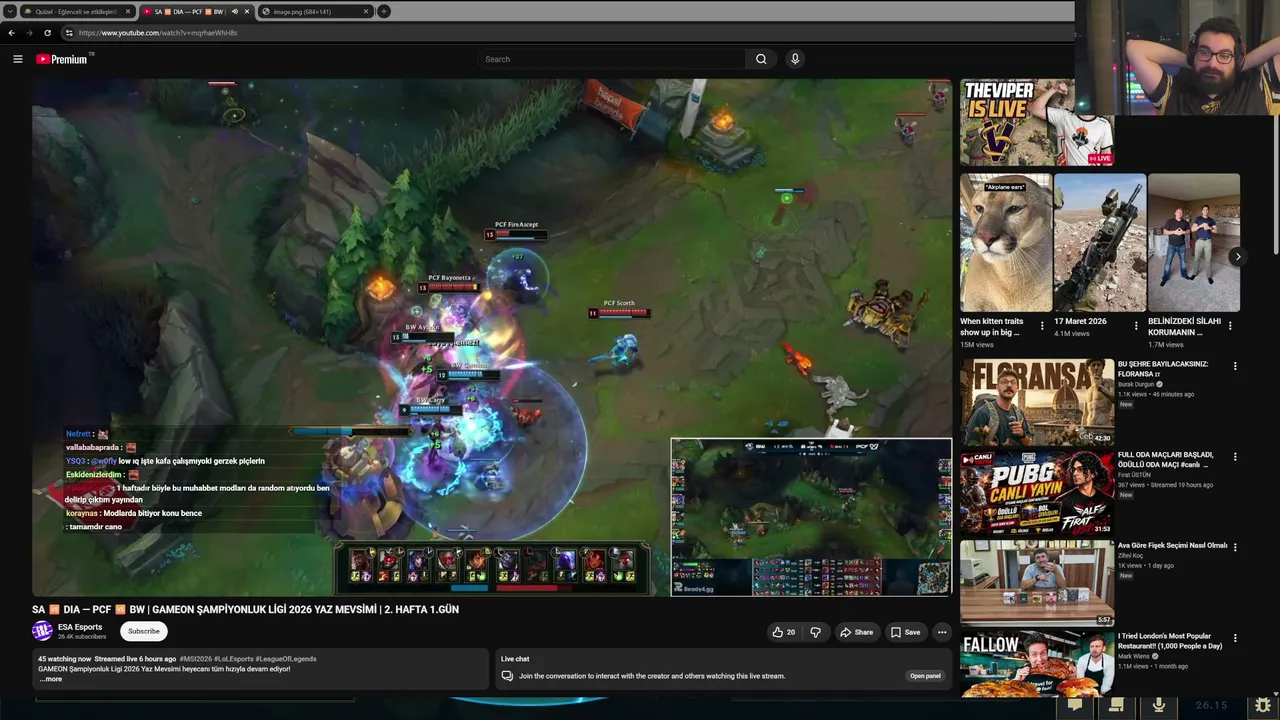Open options for BELİNİZDEKİ SİLAH short
This screenshot has width=1280, height=720.
click(1230, 326)
